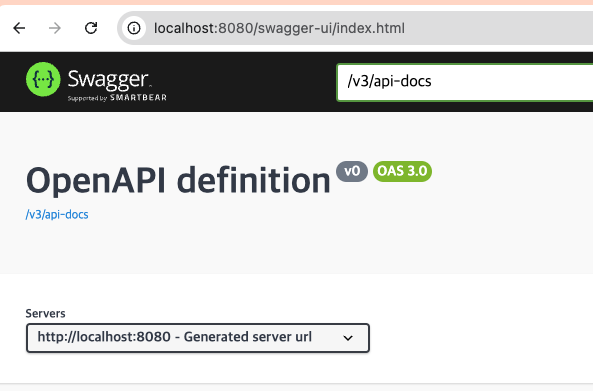Click the Servers label

[45, 313]
